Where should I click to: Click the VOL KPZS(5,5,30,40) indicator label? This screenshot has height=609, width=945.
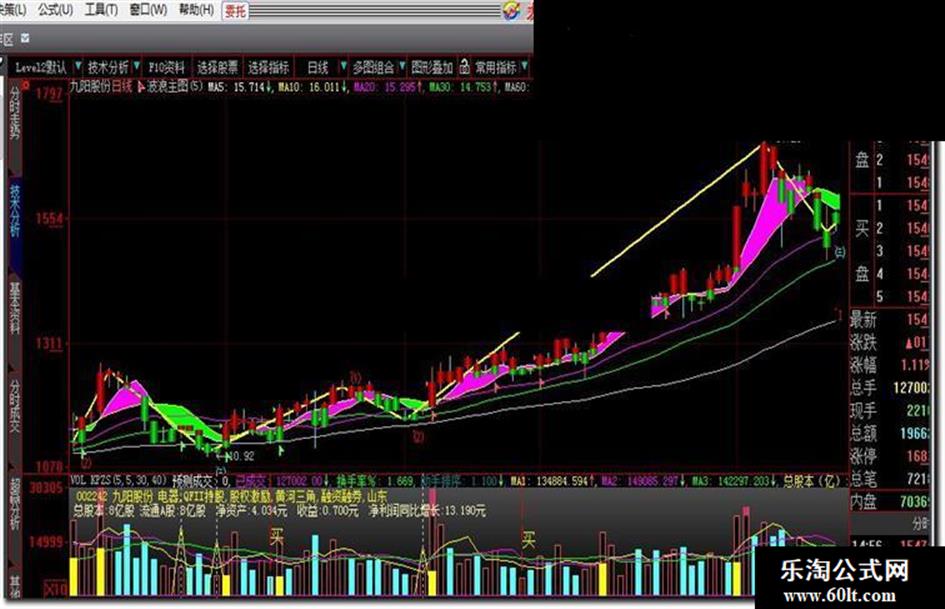click(x=119, y=481)
